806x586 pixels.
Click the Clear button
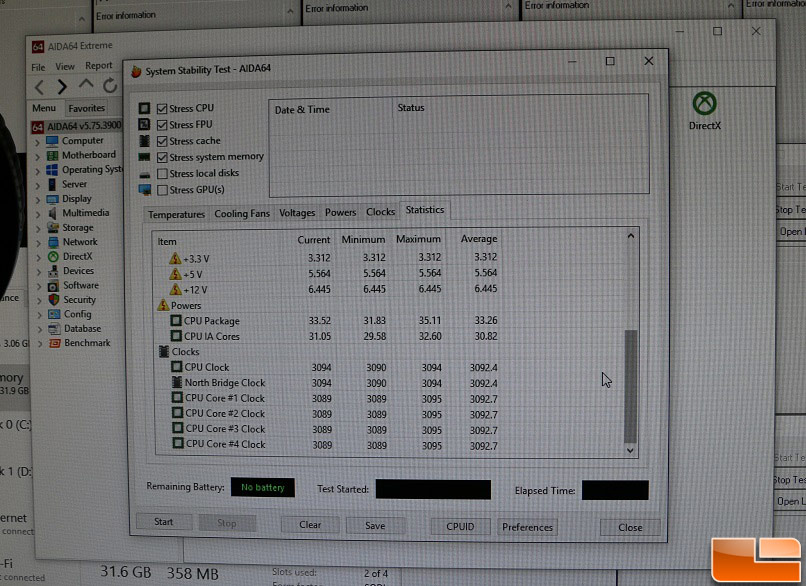coord(310,525)
